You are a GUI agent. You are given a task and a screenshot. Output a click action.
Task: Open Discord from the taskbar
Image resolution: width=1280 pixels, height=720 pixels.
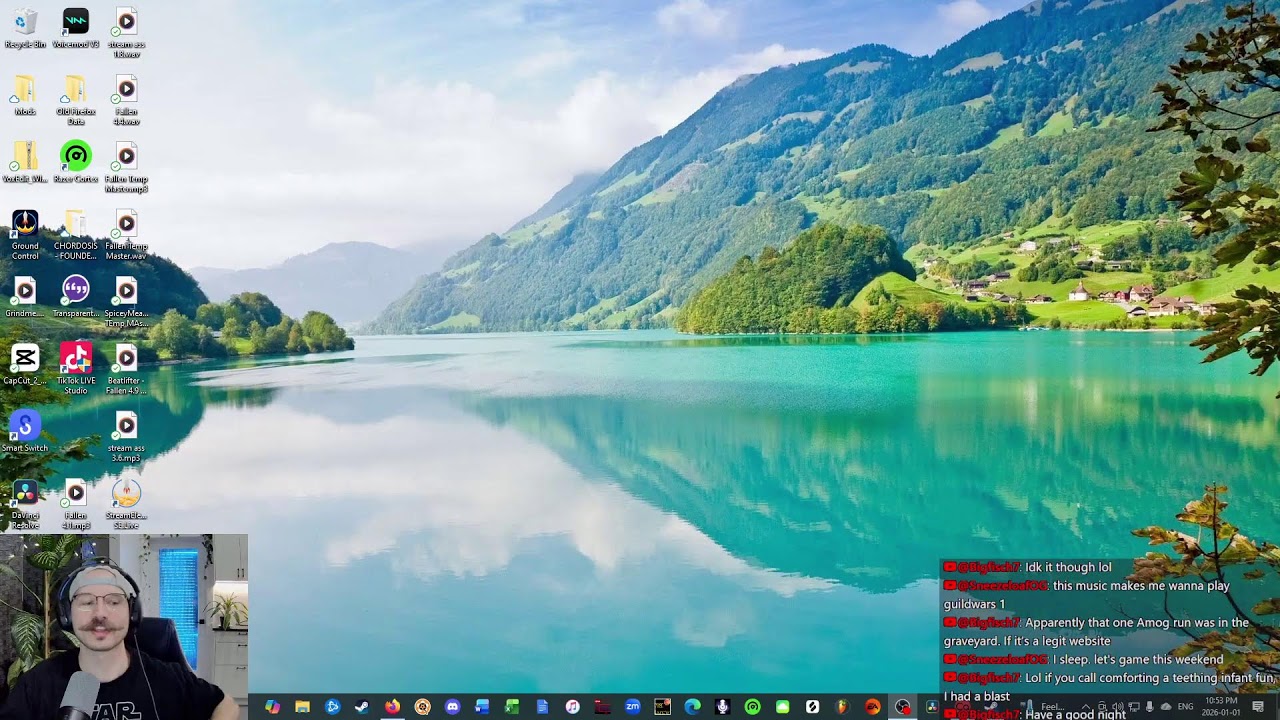tap(452, 707)
